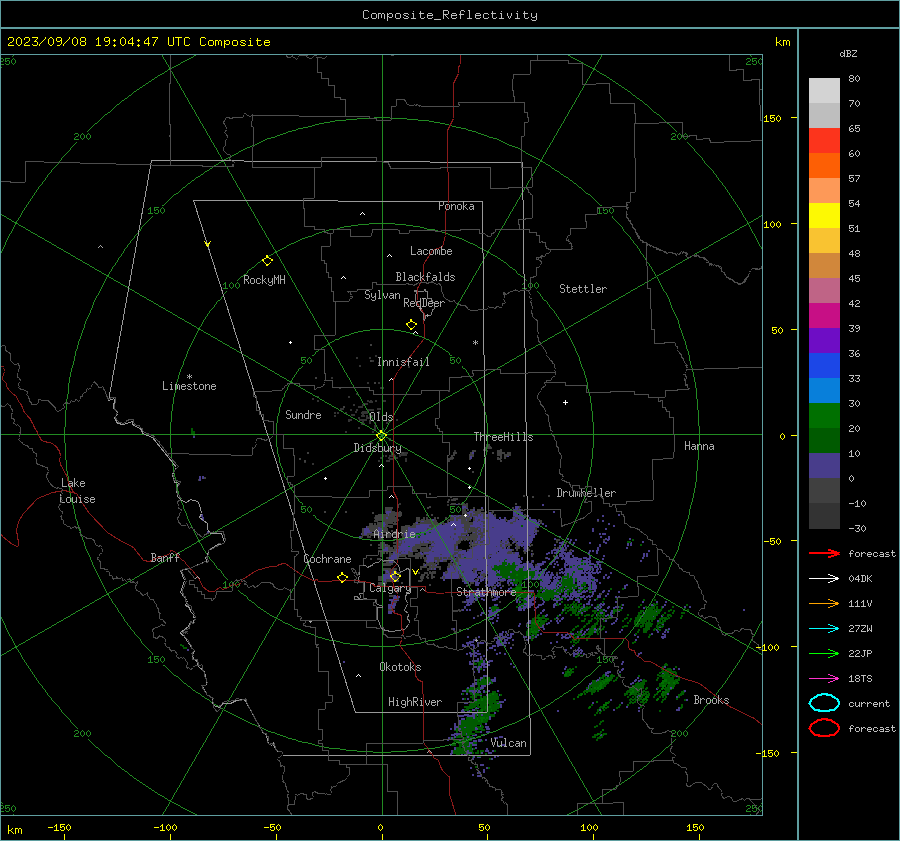Click the Didsbury label

pos(378,448)
